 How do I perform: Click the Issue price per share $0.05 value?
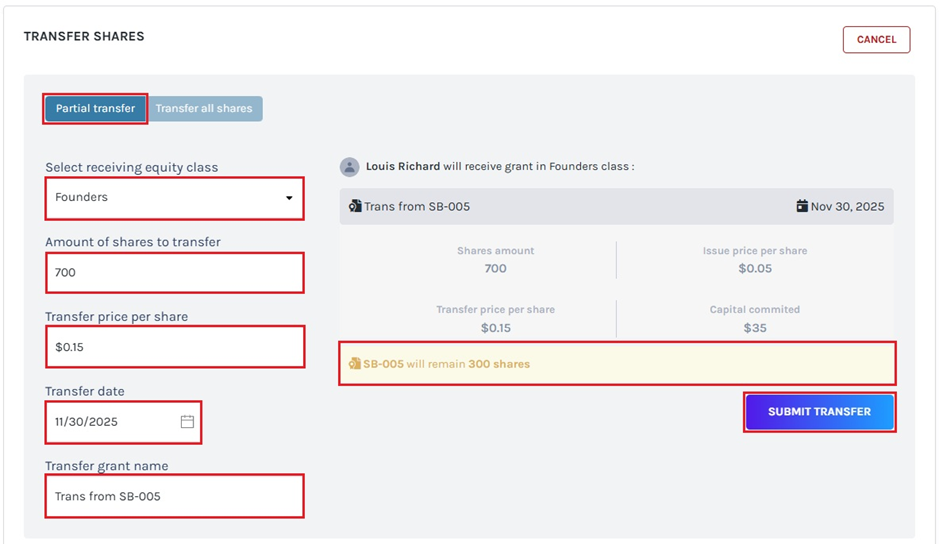click(x=754, y=269)
